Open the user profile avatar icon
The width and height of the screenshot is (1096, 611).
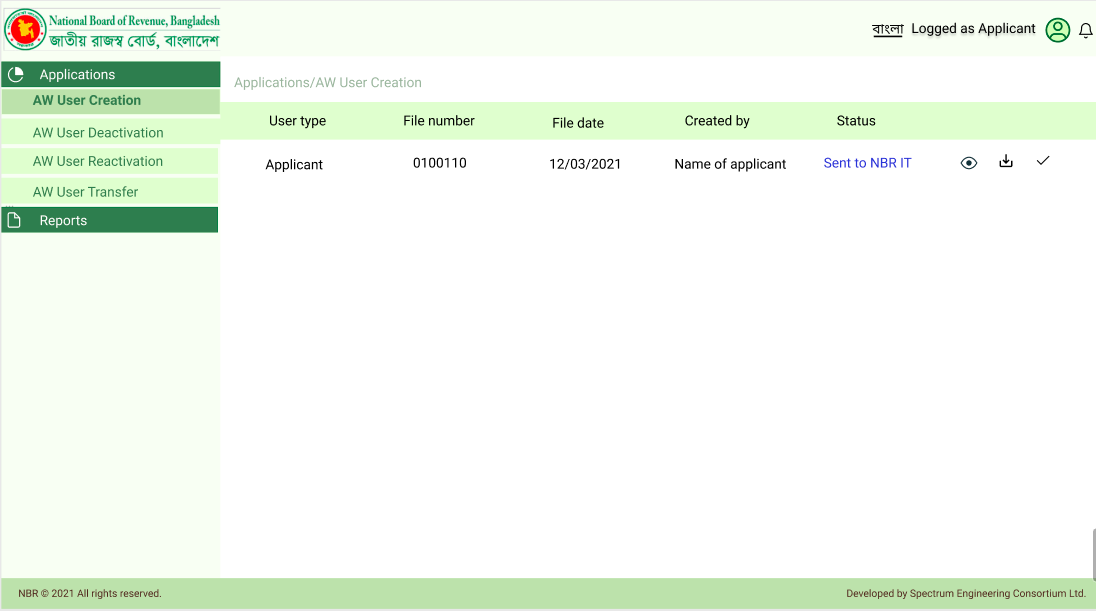[1057, 30]
